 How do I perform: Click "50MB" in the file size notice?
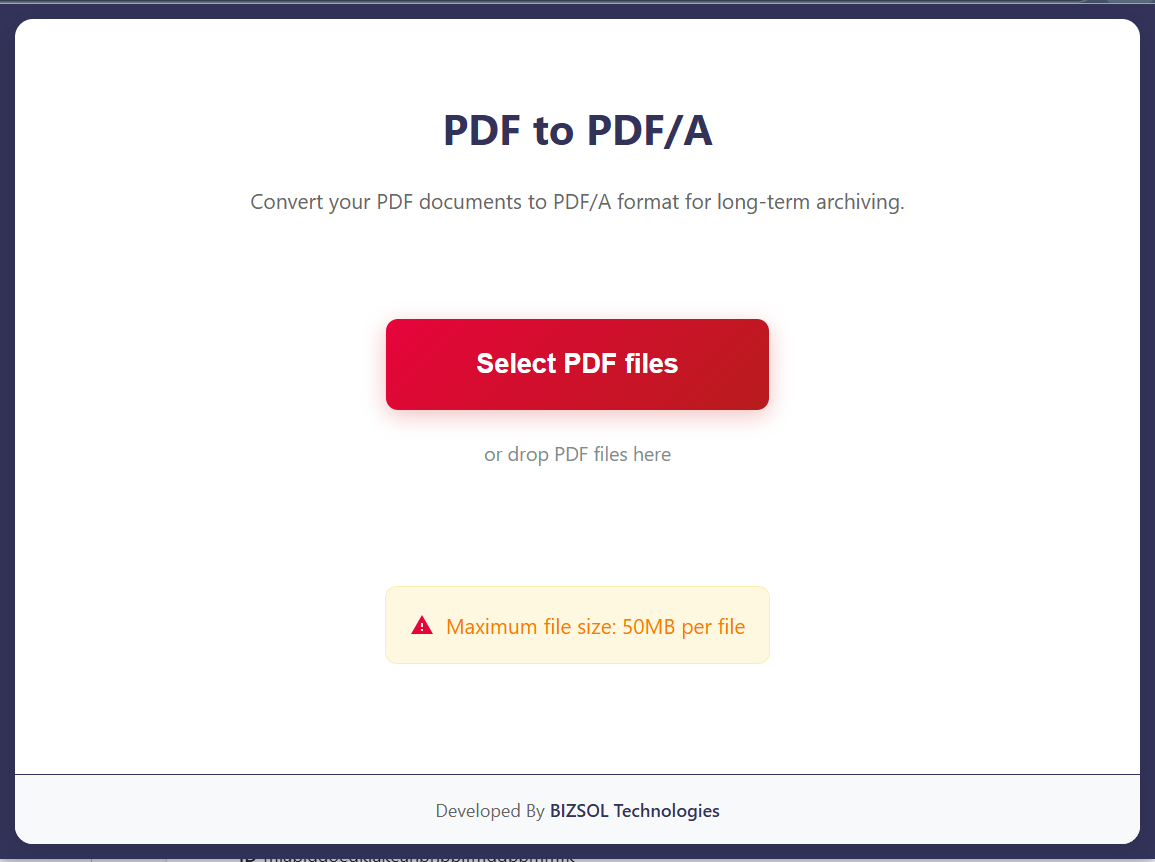pos(649,627)
